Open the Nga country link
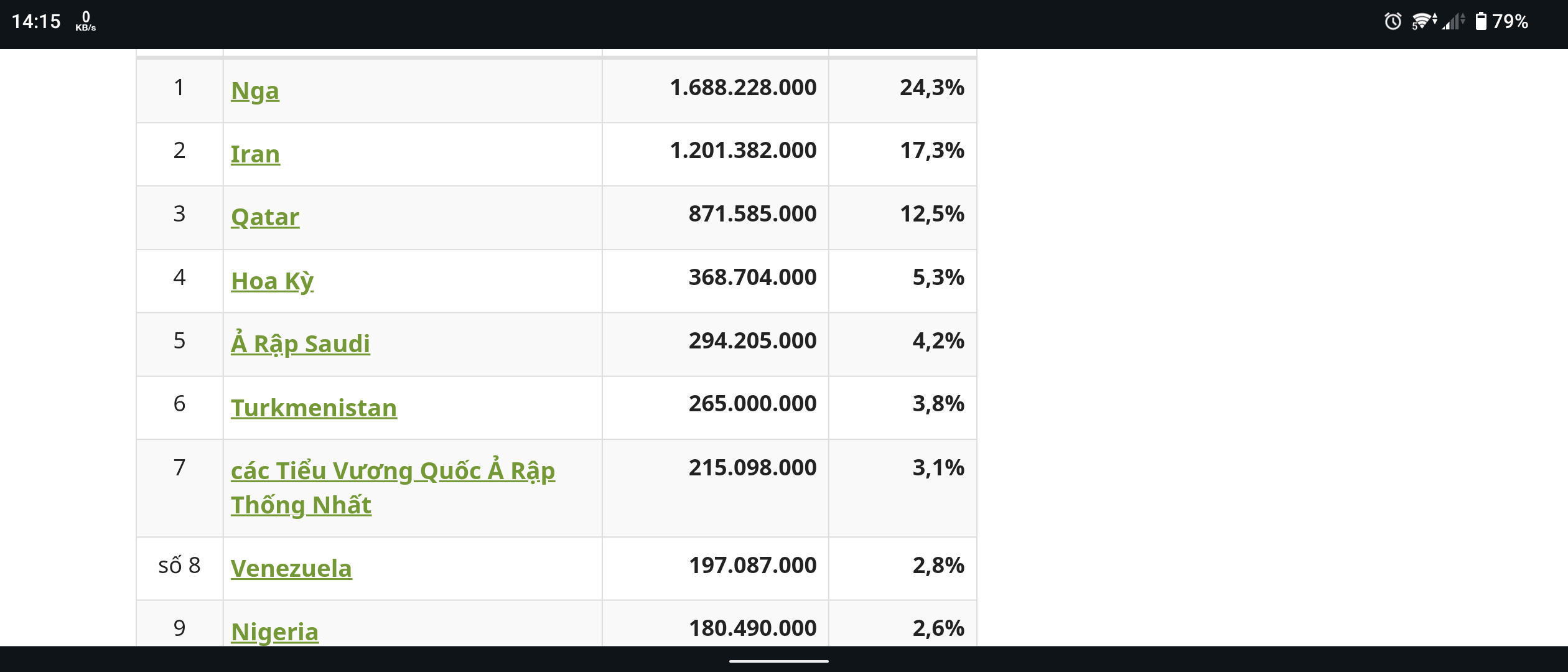Image resolution: width=1568 pixels, height=672 pixels. (x=255, y=91)
